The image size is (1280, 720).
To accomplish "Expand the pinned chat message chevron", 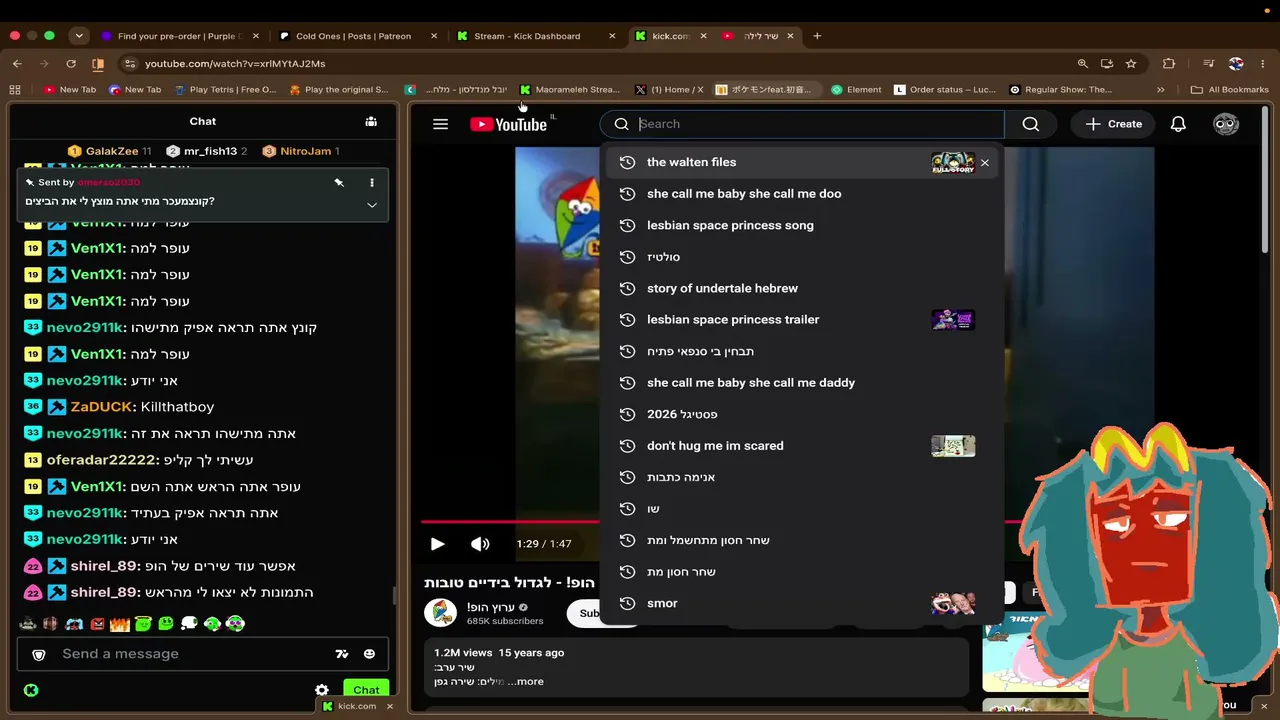I will click(372, 205).
